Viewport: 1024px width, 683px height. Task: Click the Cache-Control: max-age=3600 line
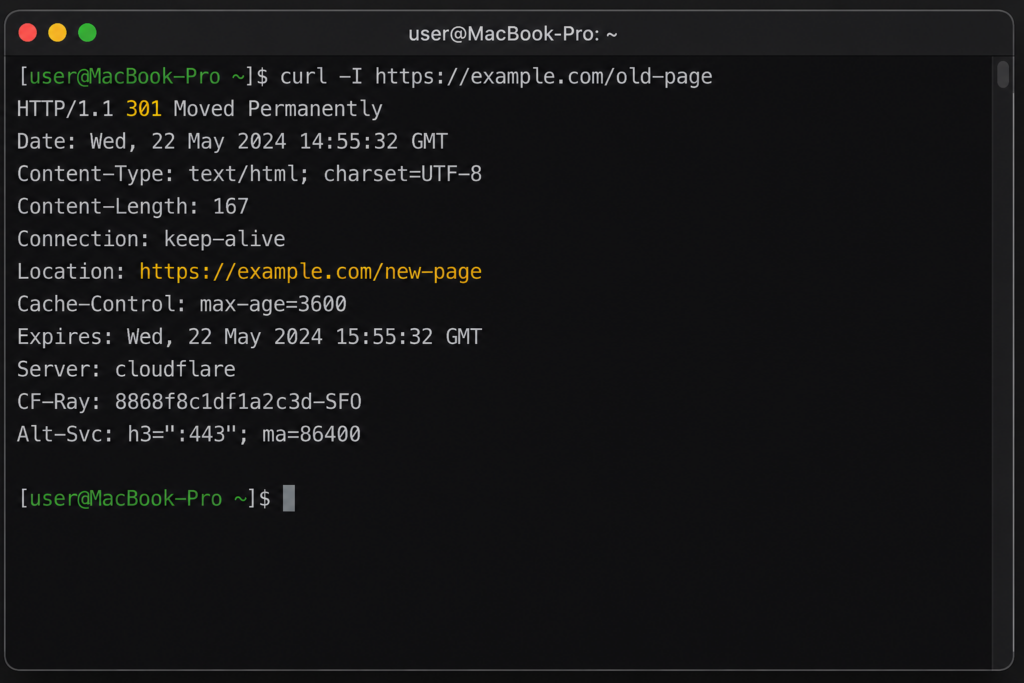tap(182, 304)
